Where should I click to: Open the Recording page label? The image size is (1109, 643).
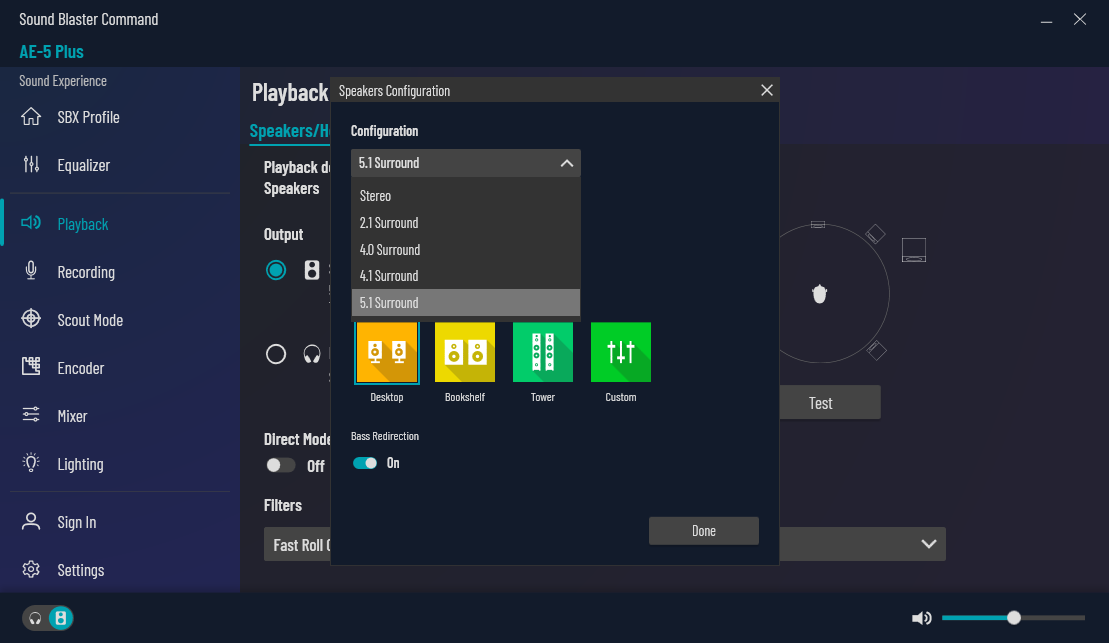coord(86,272)
